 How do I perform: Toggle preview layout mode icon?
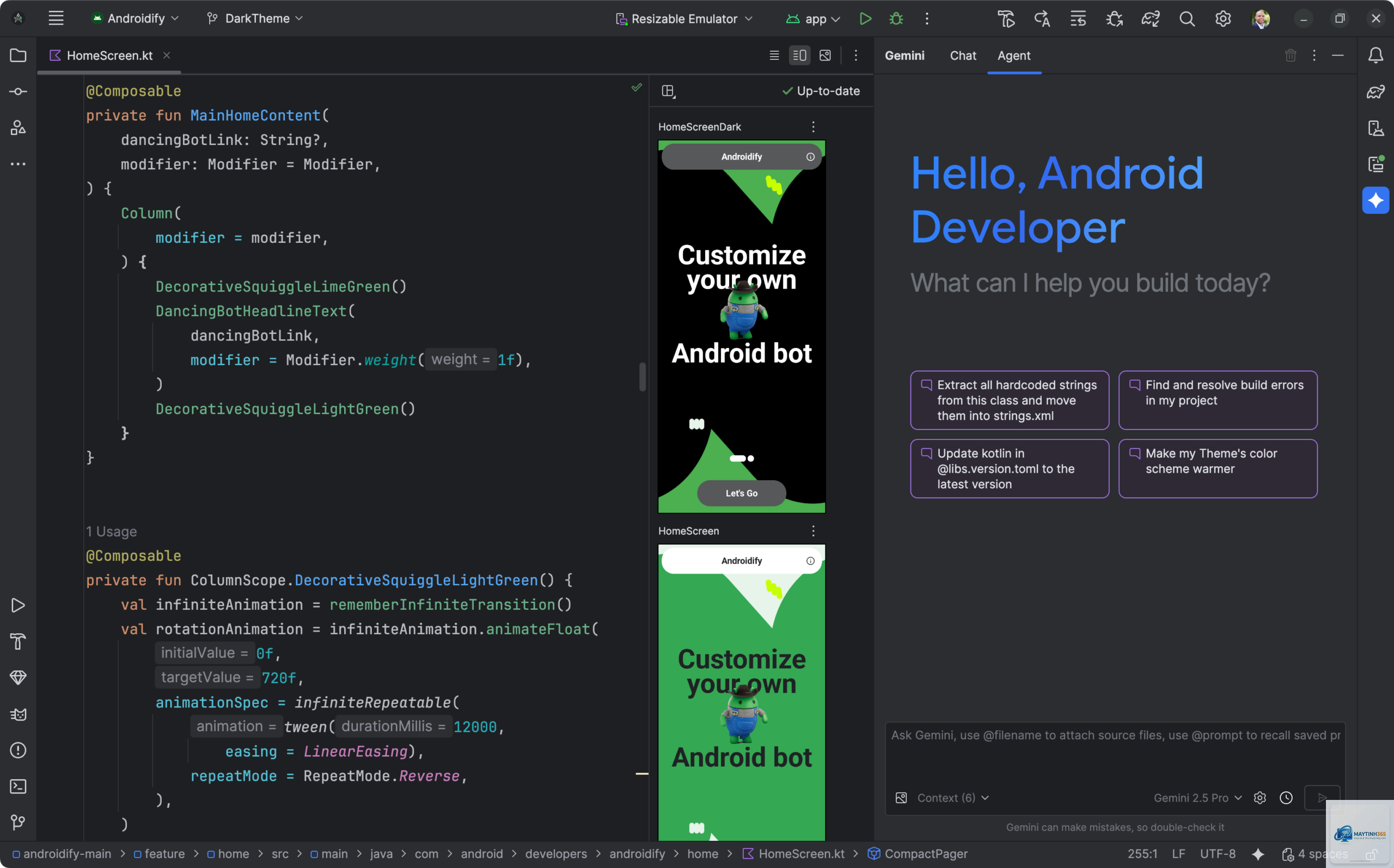coord(668,91)
